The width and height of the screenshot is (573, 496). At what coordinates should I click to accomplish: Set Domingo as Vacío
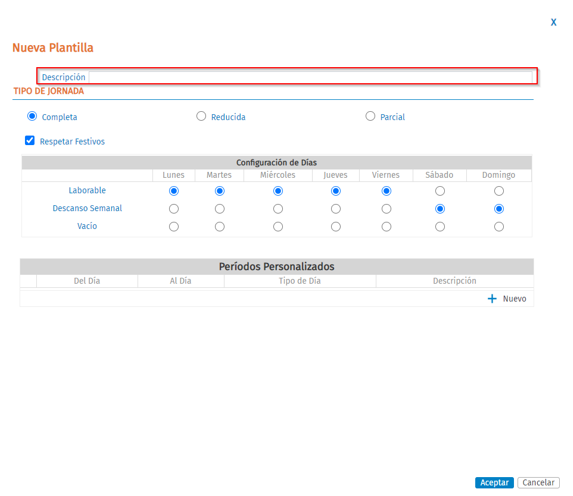click(x=499, y=227)
